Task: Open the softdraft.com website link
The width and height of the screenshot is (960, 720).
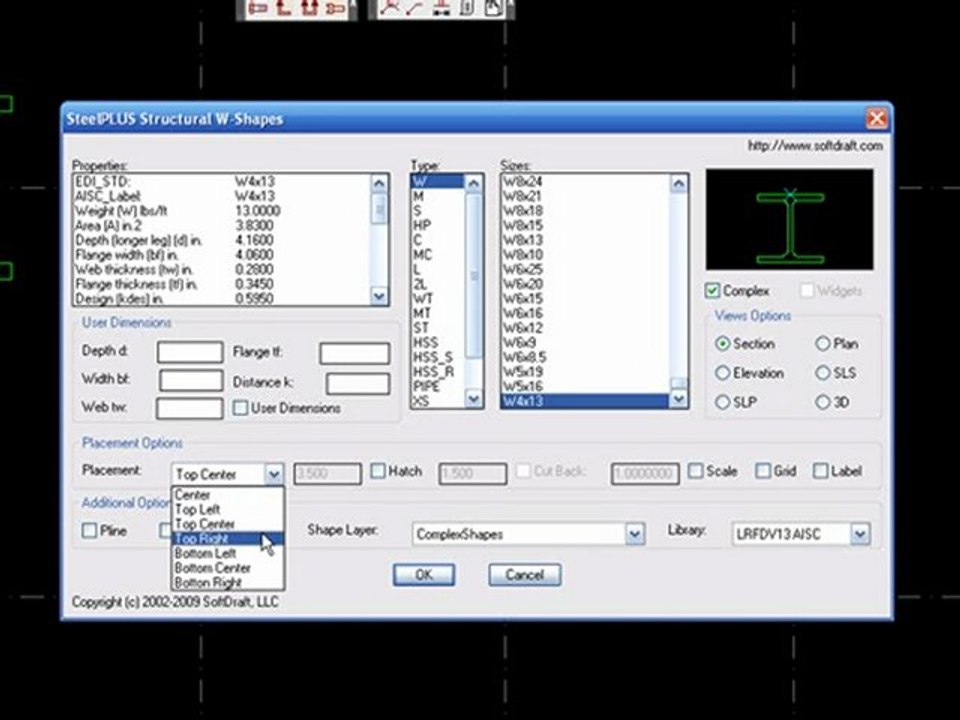Action: point(815,146)
